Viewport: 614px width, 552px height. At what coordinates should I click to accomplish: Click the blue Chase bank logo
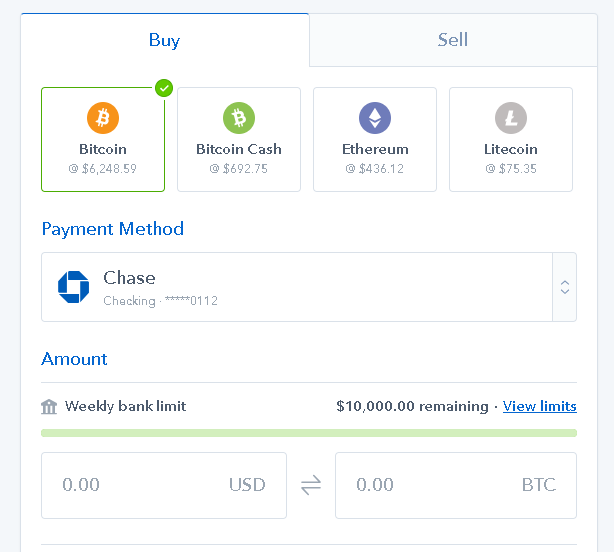point(74,287)
